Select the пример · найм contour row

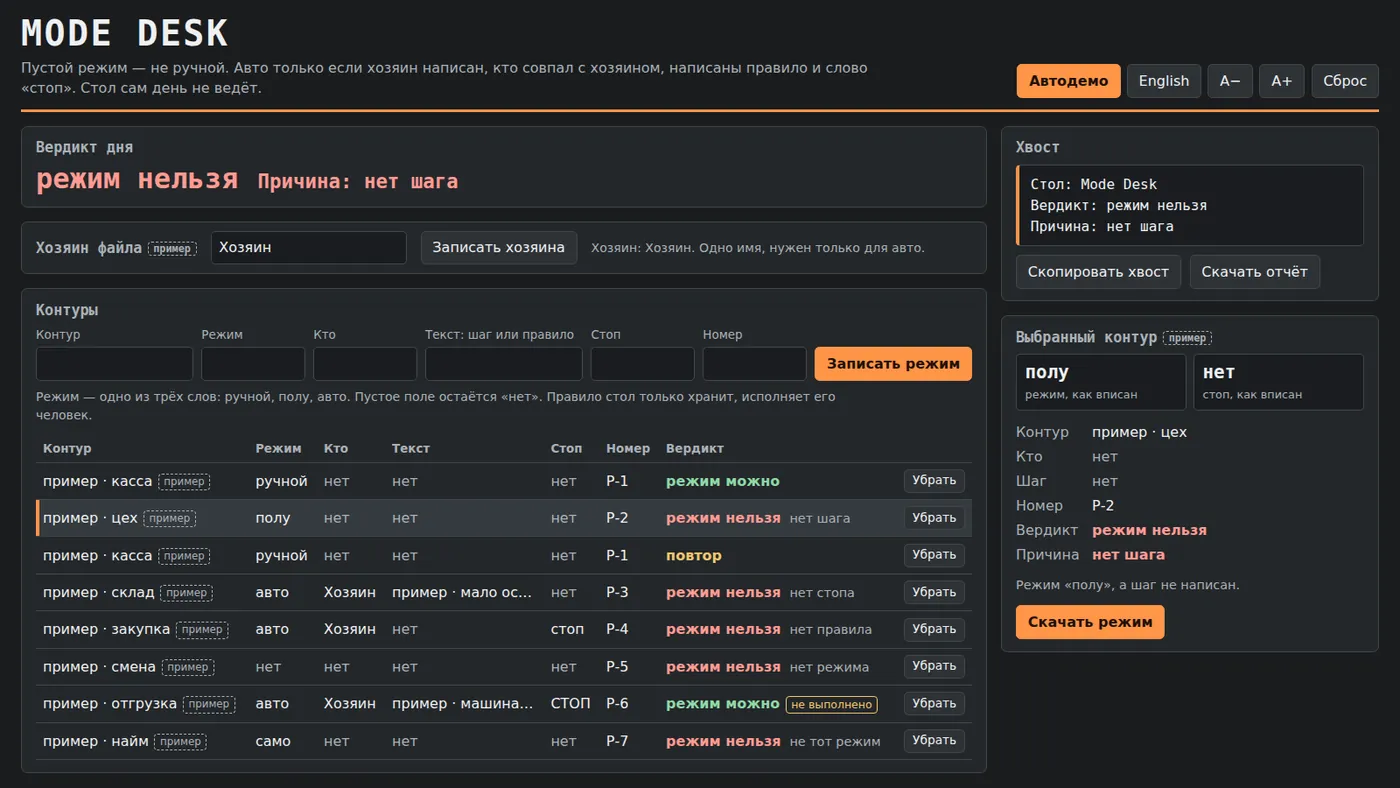[504, 741]
